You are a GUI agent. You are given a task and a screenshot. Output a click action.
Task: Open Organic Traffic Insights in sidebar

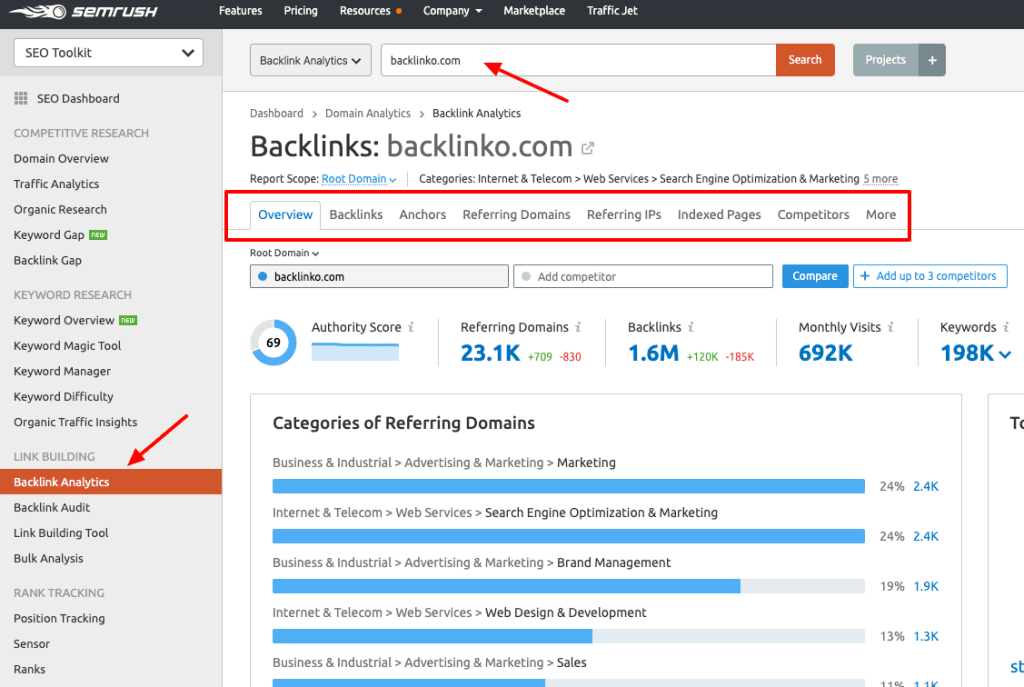76,423
